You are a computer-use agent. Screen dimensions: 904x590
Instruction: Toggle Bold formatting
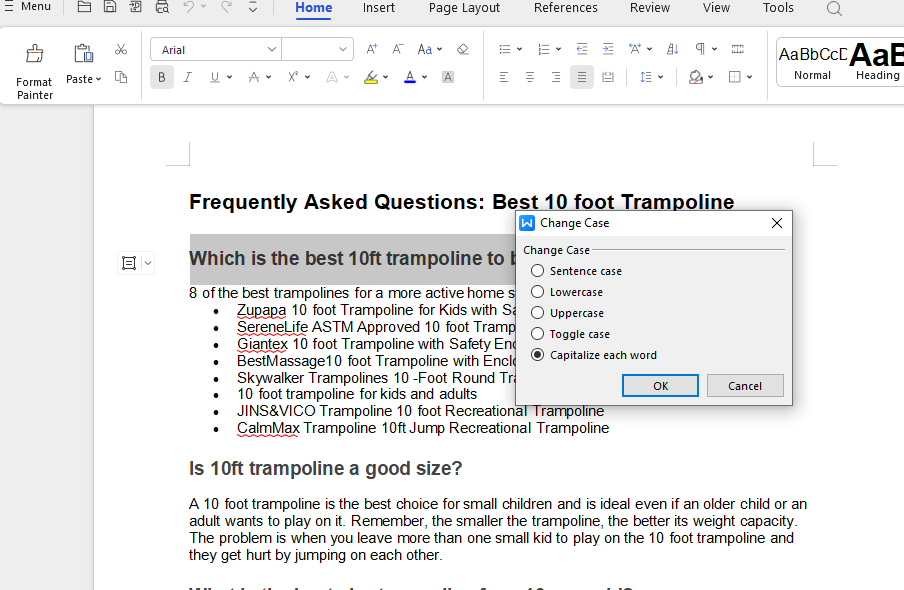pos(161,77)
